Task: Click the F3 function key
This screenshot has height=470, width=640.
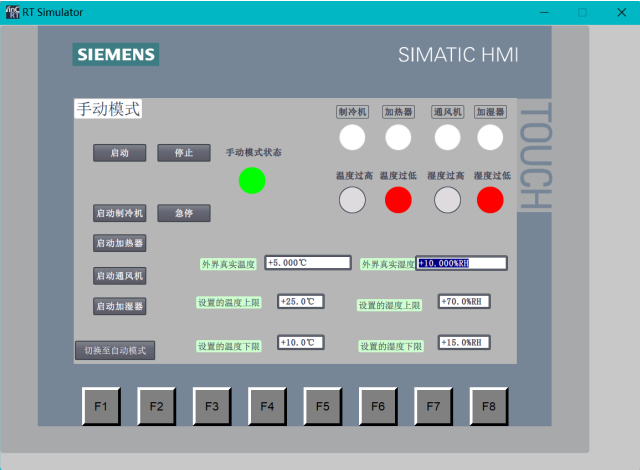Action: click(212, 406)
